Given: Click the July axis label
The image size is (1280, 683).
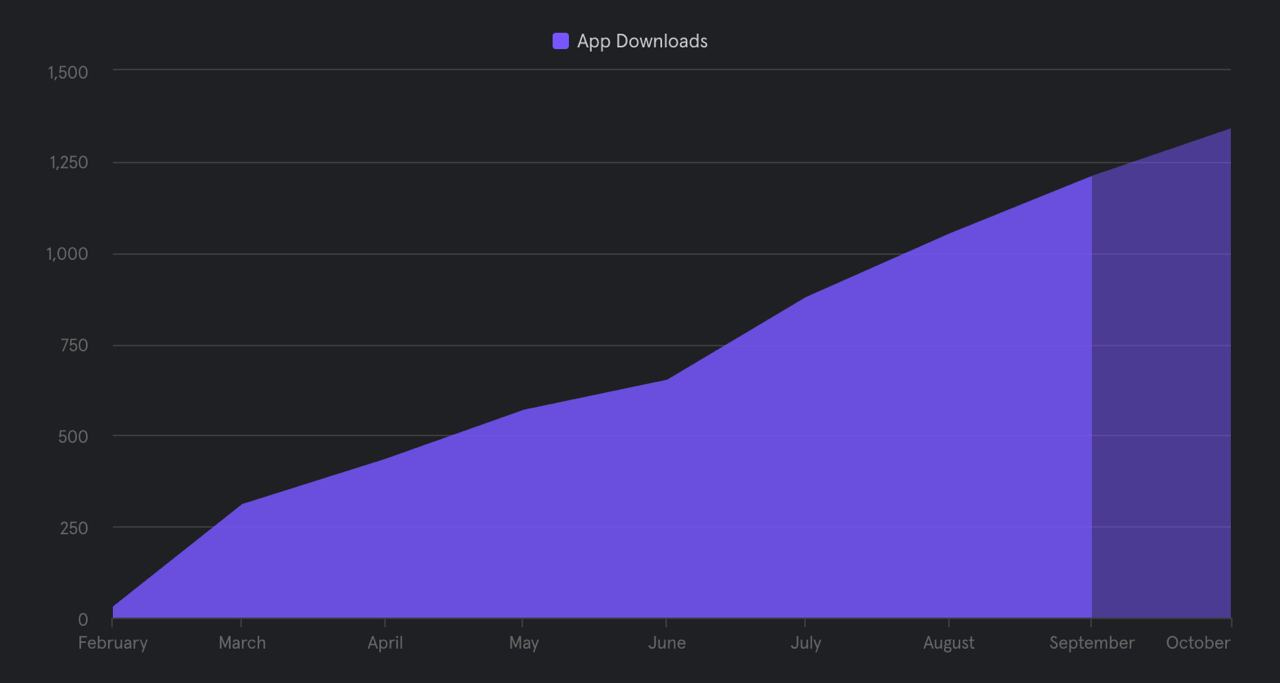Looking at the screenshot, I should [805, 643].
